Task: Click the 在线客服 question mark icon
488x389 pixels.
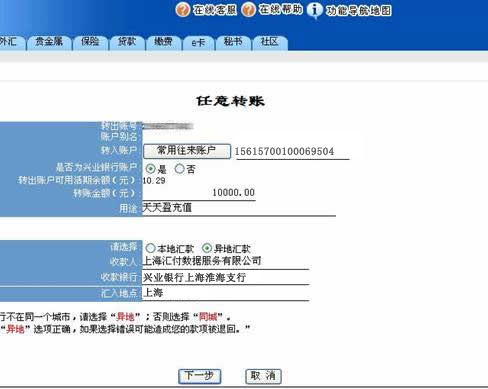Action: [x=183, y=10]
